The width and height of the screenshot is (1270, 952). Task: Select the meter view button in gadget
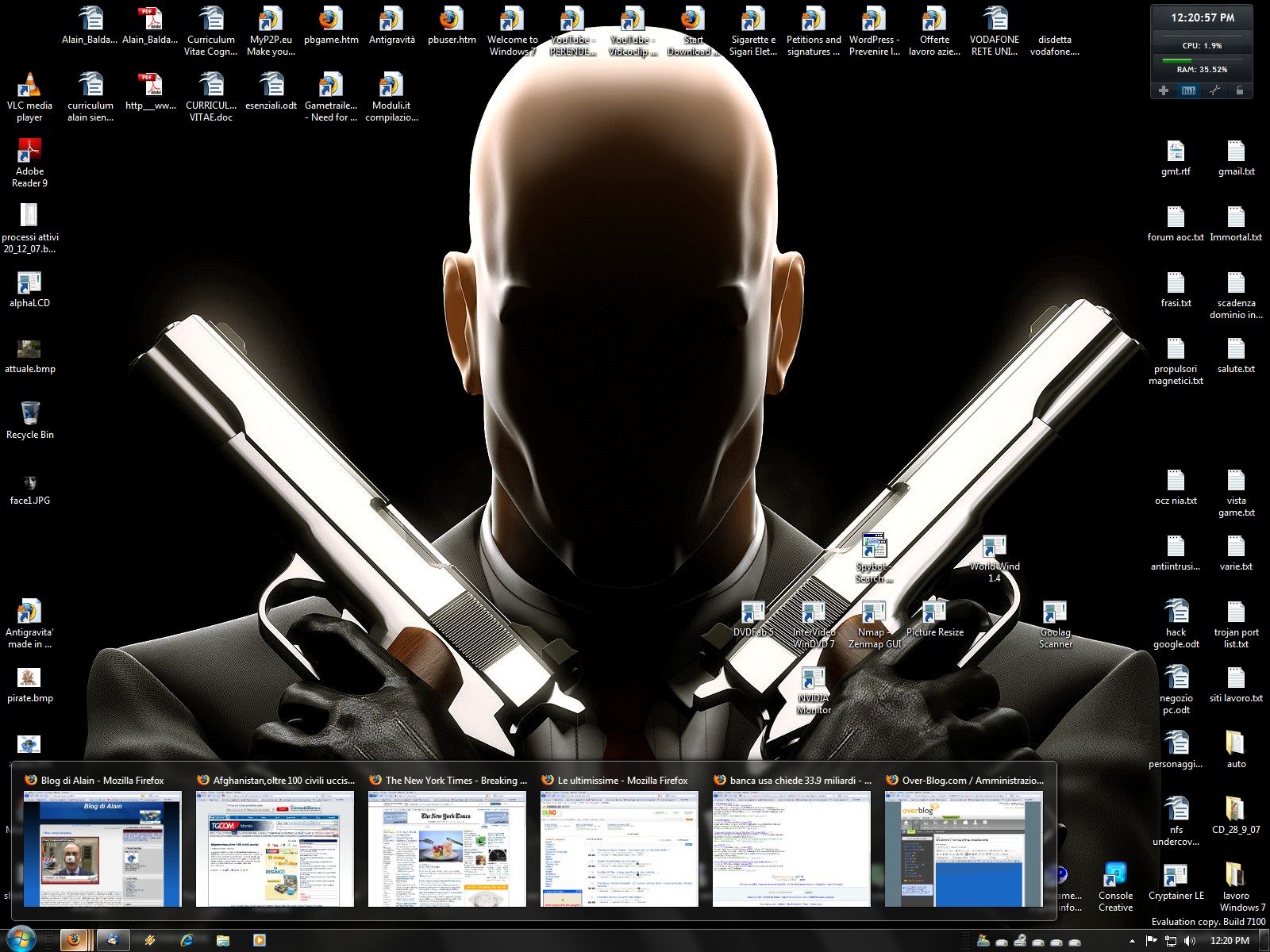[1188, 90]
